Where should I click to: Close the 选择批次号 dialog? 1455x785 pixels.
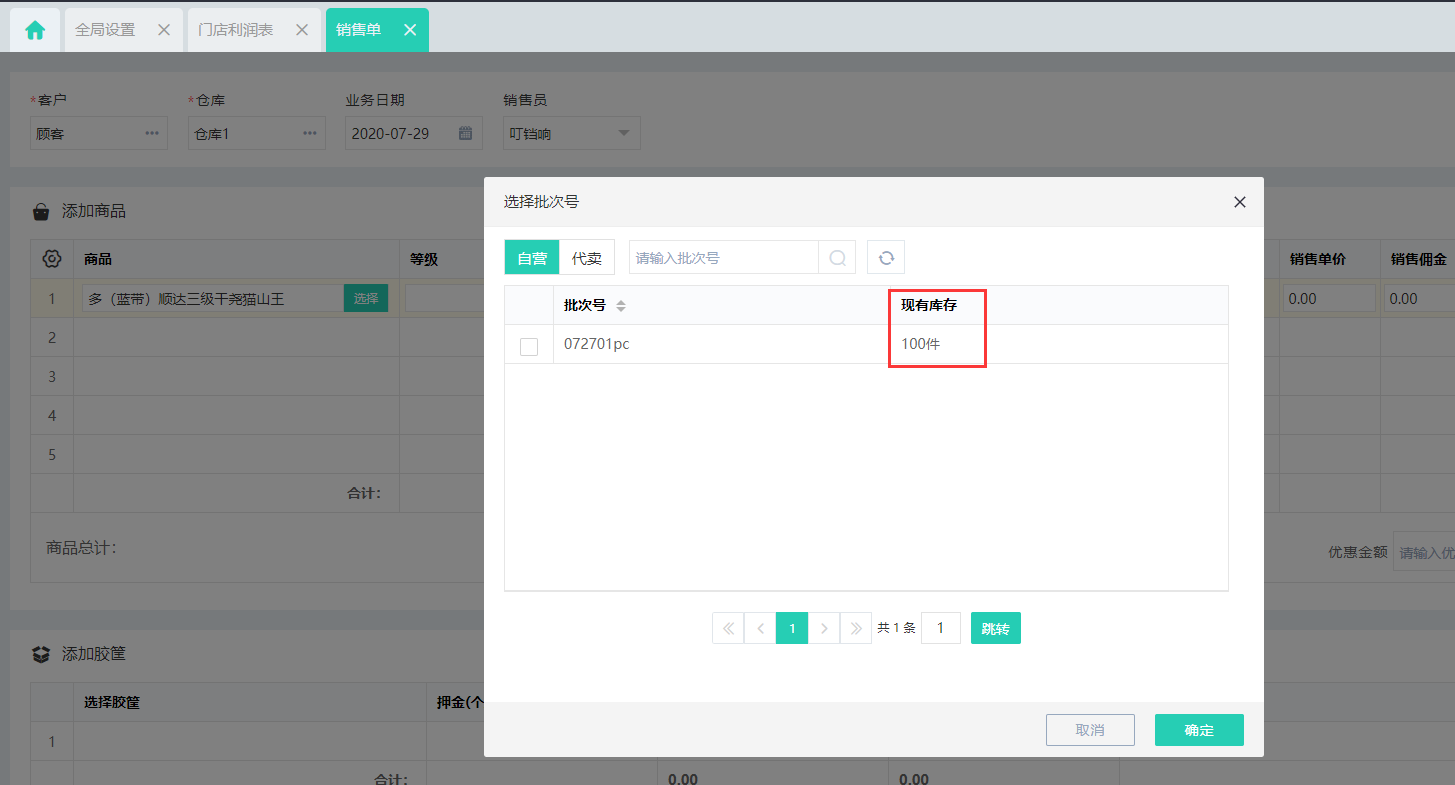pos(1240,202)
